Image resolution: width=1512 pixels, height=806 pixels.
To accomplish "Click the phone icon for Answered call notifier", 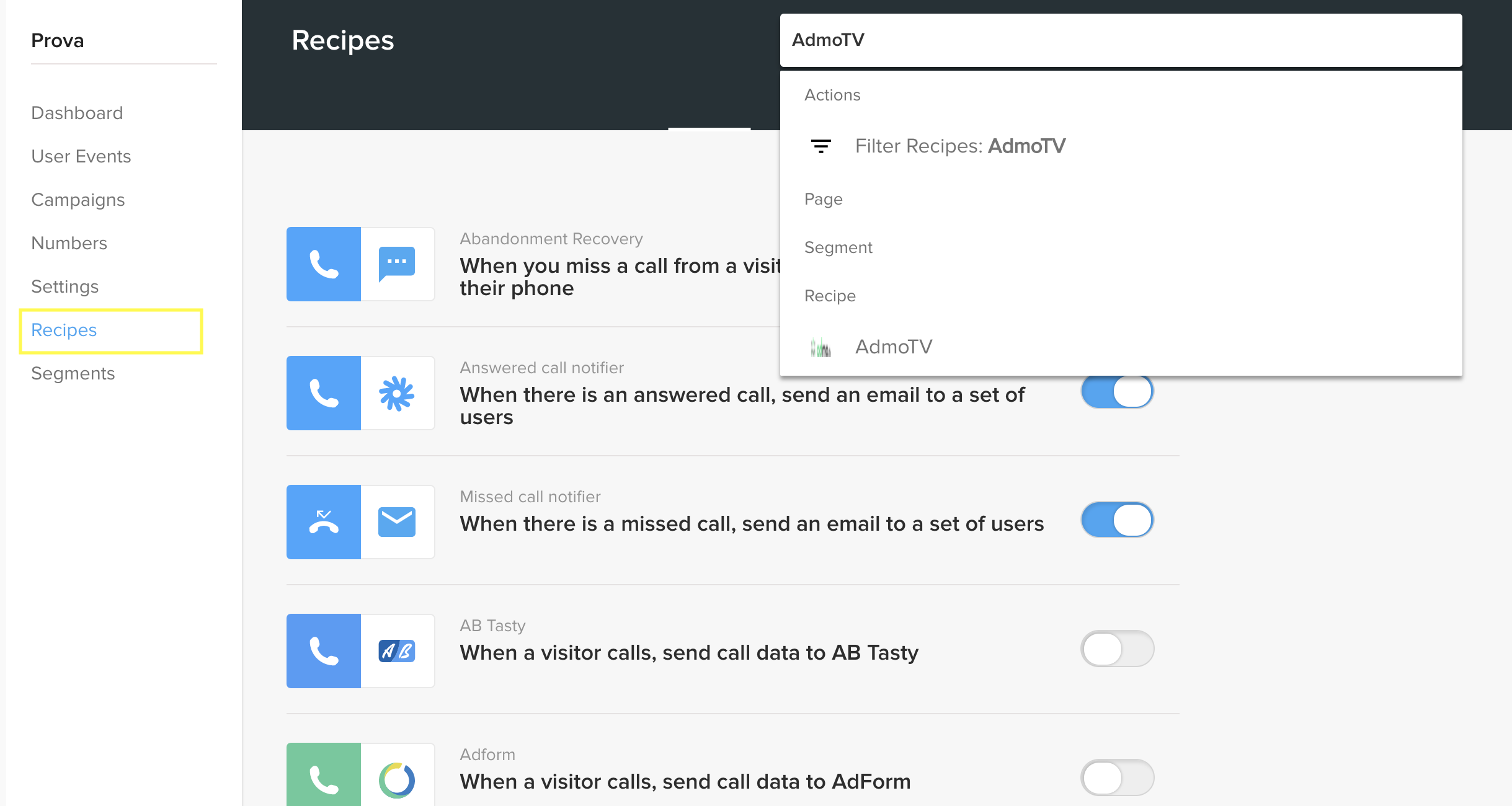I will coord(323,393).
